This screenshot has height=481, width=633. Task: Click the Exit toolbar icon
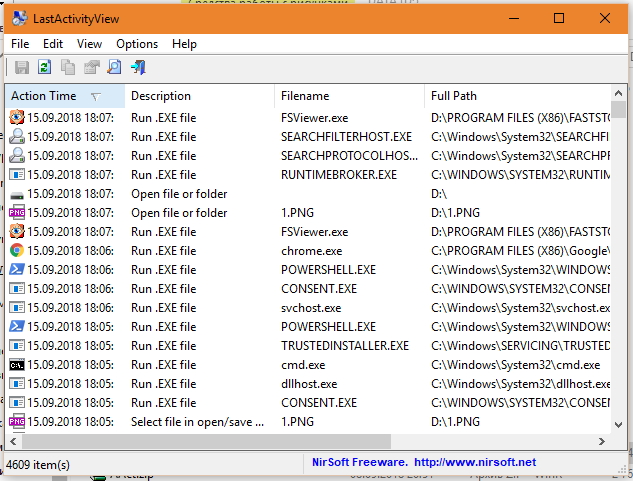138,67
